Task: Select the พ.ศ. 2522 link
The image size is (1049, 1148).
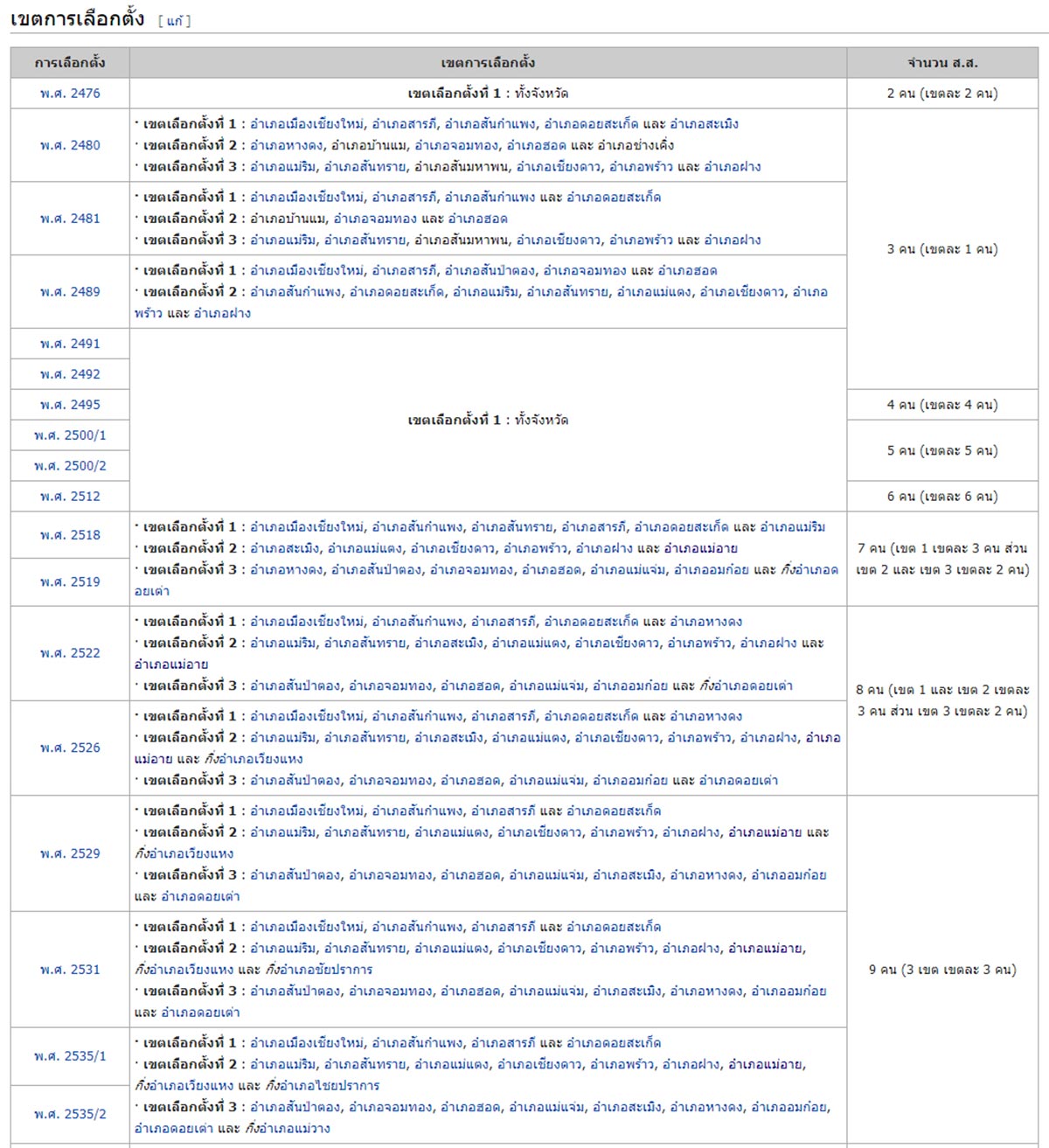Action: [x=70, y=653]
